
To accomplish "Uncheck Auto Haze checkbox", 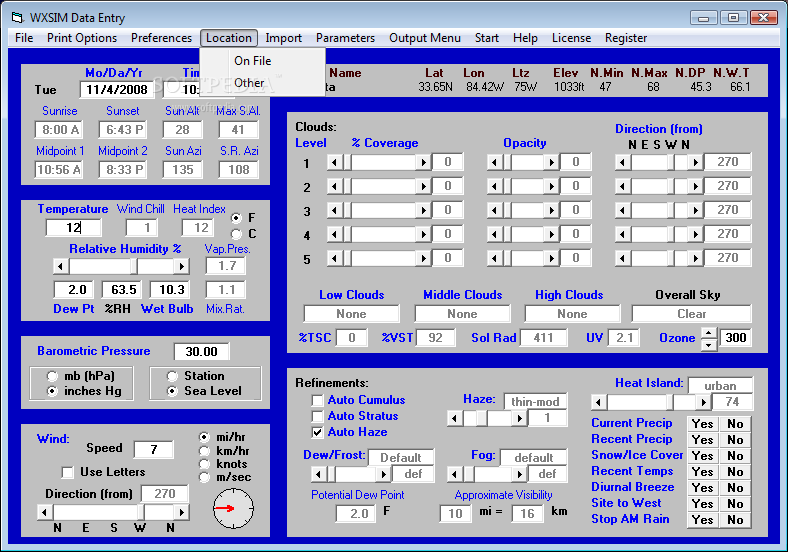I will click(x=317, y=432).
